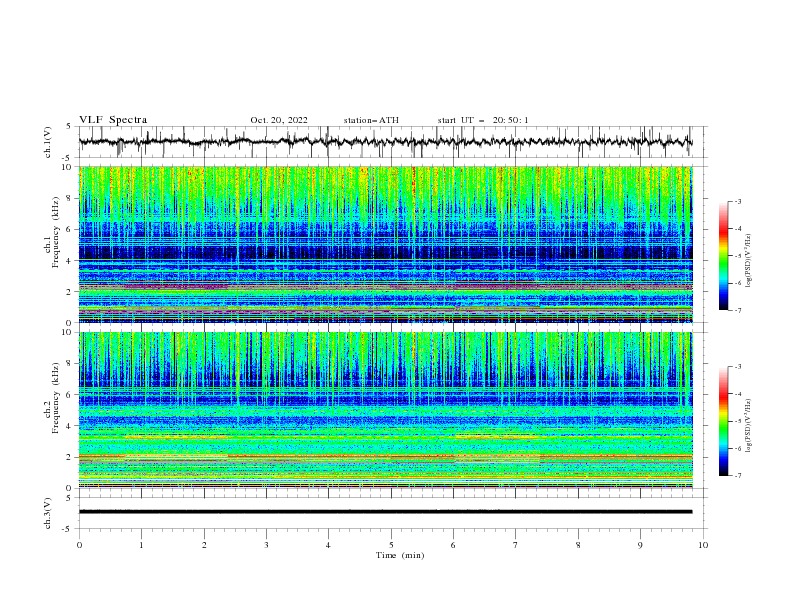Click the "-3" tick on the upper colorbar
This screenshot has width=792, height=612.
click(x=737, y=201)
